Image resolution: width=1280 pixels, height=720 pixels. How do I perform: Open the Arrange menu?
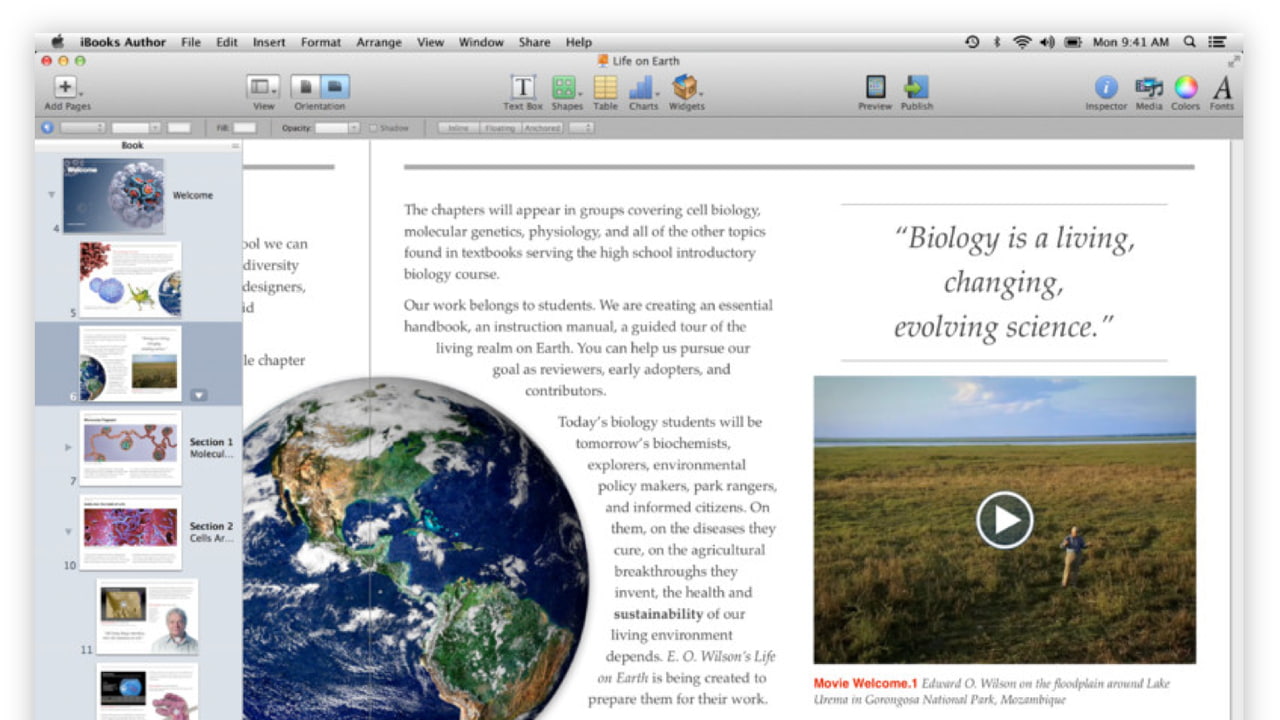tap(379, 42)
